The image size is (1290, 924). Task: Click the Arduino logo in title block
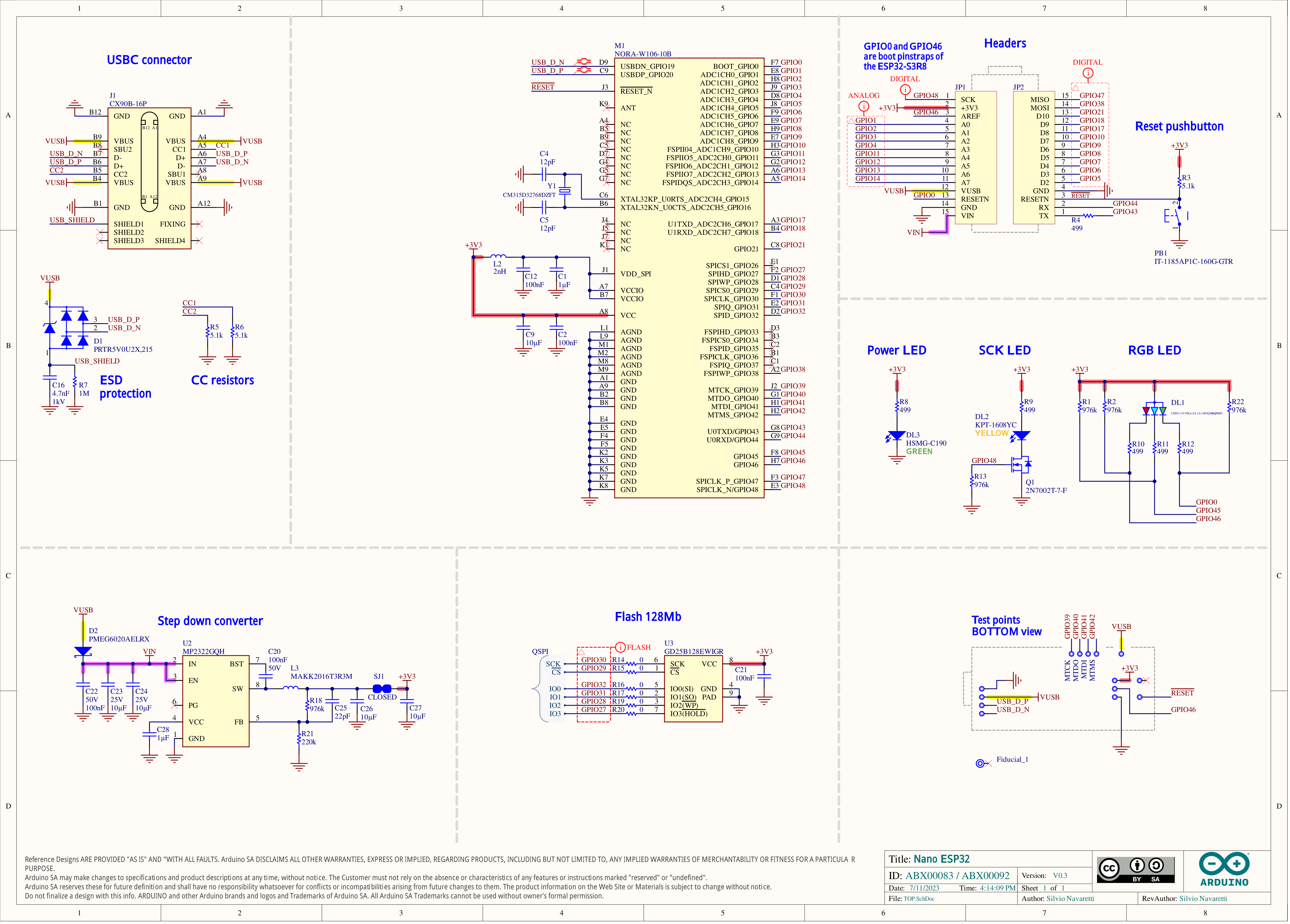[1224, 869]
